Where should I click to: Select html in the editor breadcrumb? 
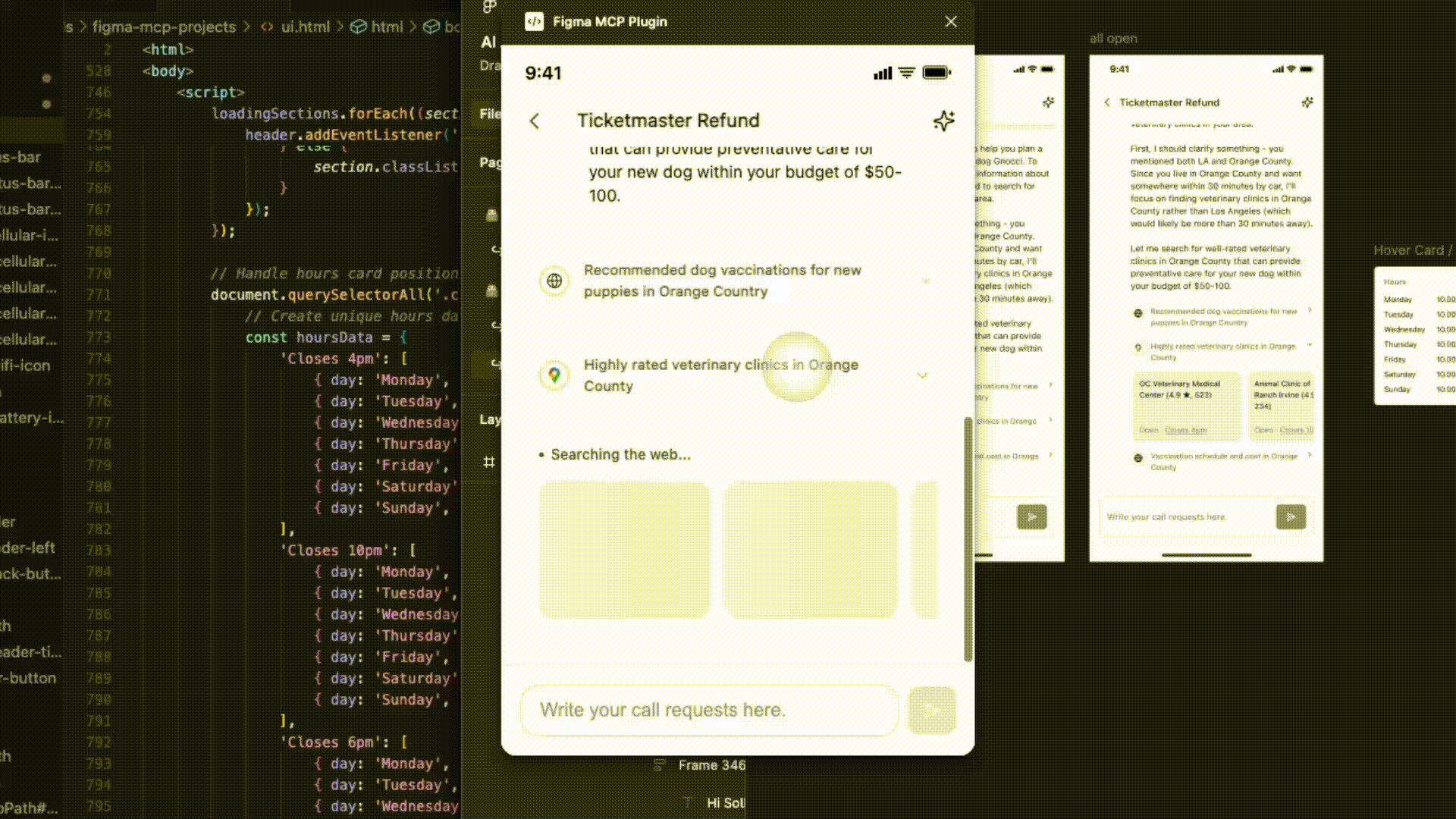(386, 27)
